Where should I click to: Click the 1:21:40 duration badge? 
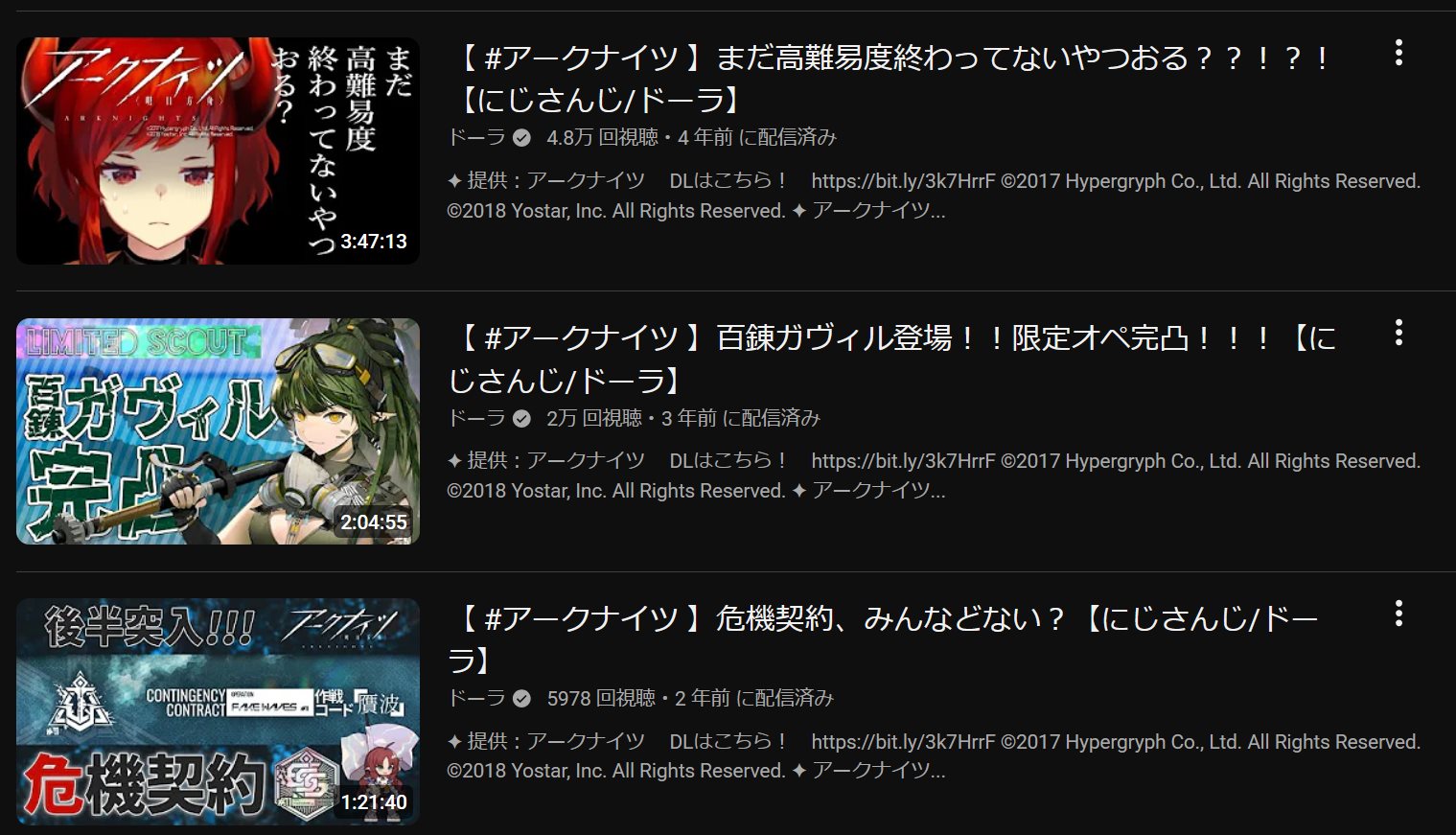click(x=374, y=802)
